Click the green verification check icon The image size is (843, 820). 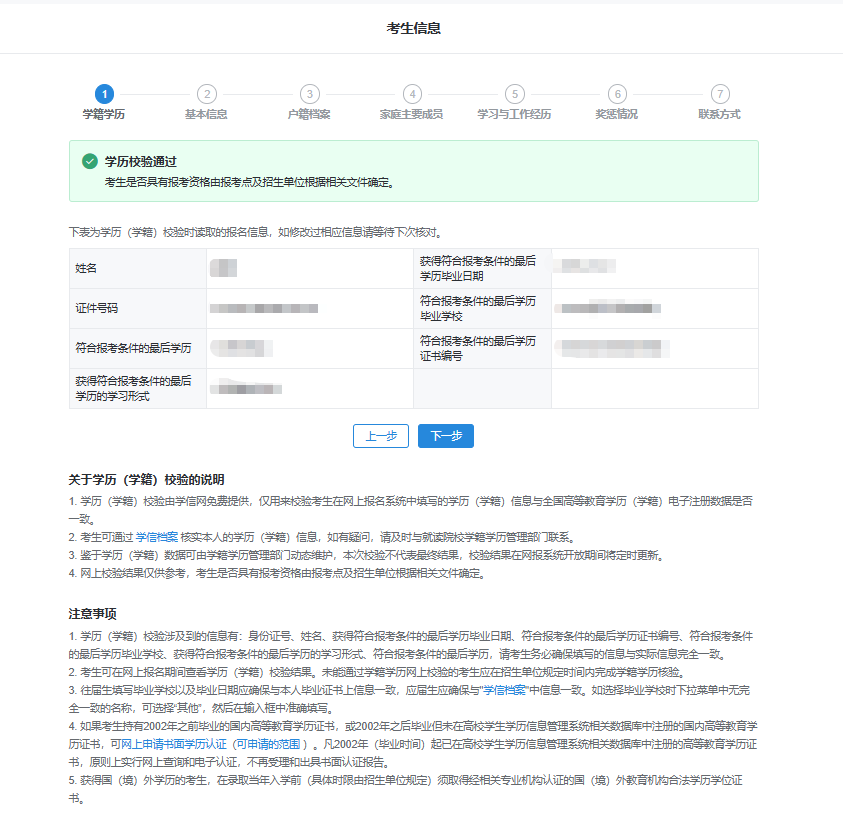pos(90,161)
